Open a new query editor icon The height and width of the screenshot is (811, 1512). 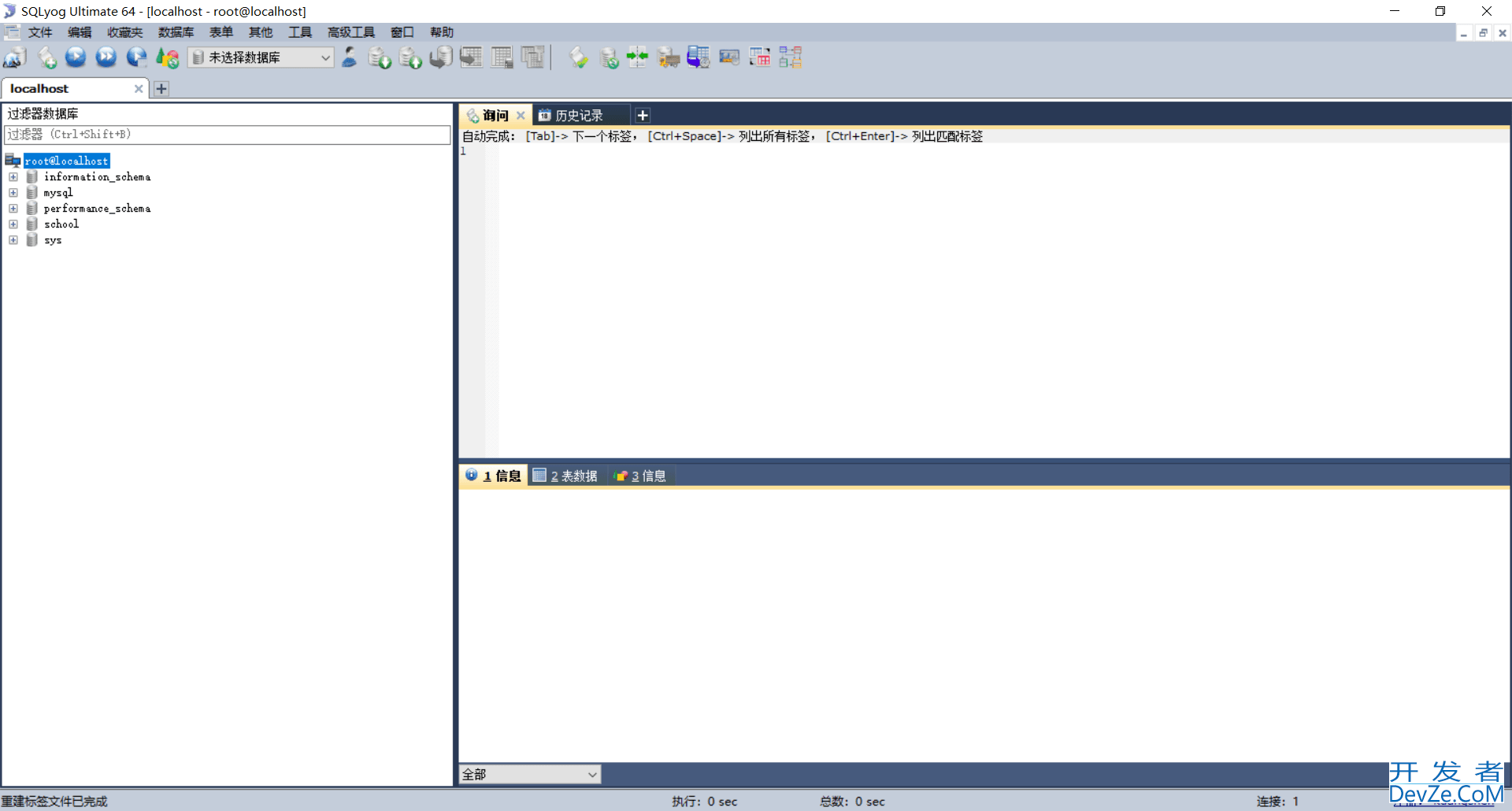pyautogui.click(x=46, y=57)
